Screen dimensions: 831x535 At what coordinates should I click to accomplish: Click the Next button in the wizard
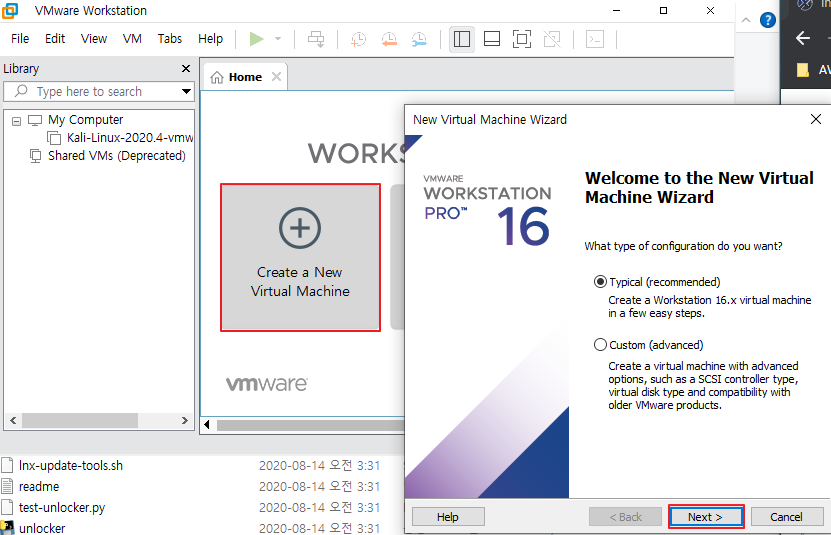pyautogui.click(x=705, y=516)
